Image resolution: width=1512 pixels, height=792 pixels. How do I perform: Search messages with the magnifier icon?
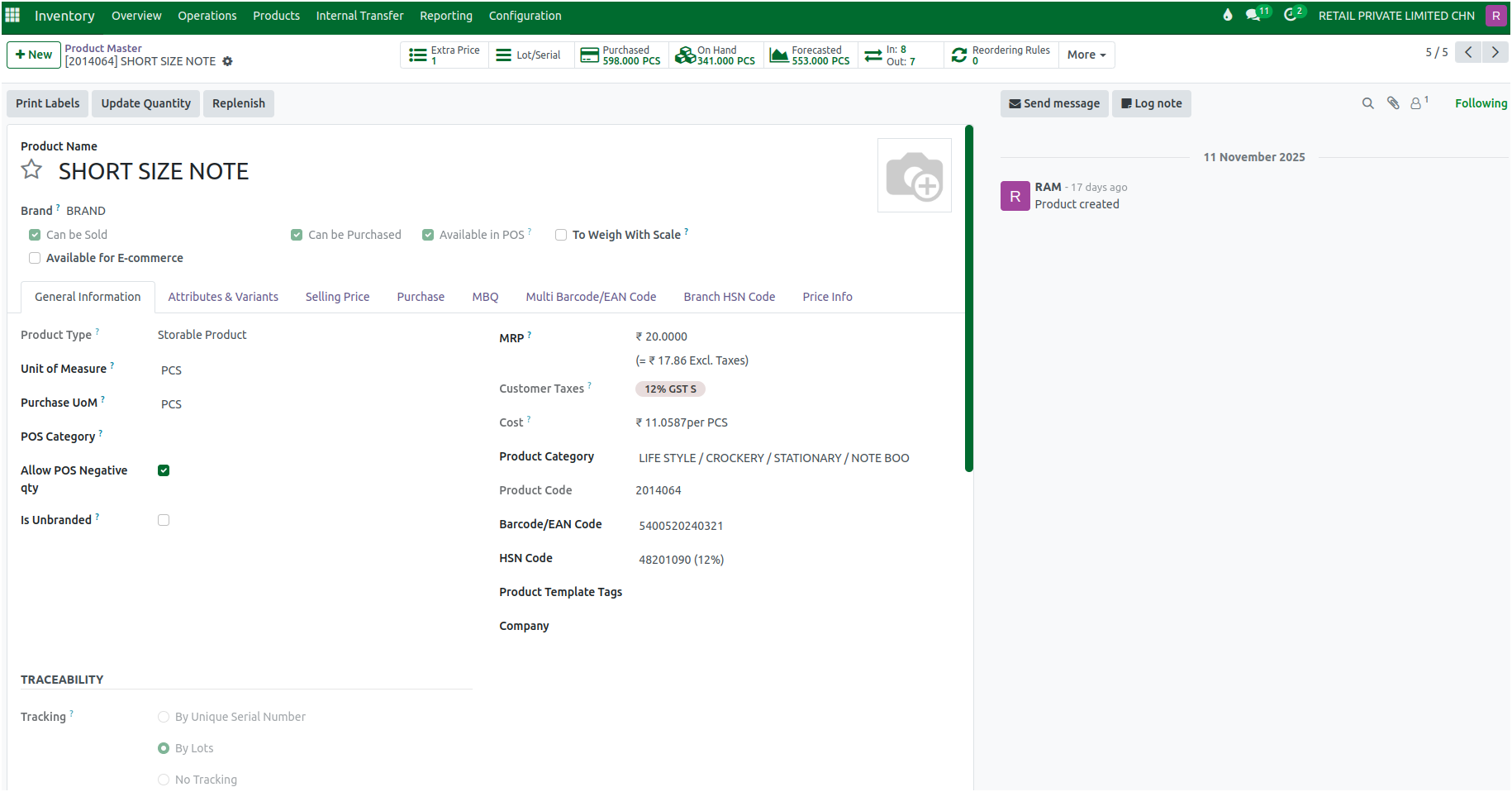click(x=1368, y=103)
